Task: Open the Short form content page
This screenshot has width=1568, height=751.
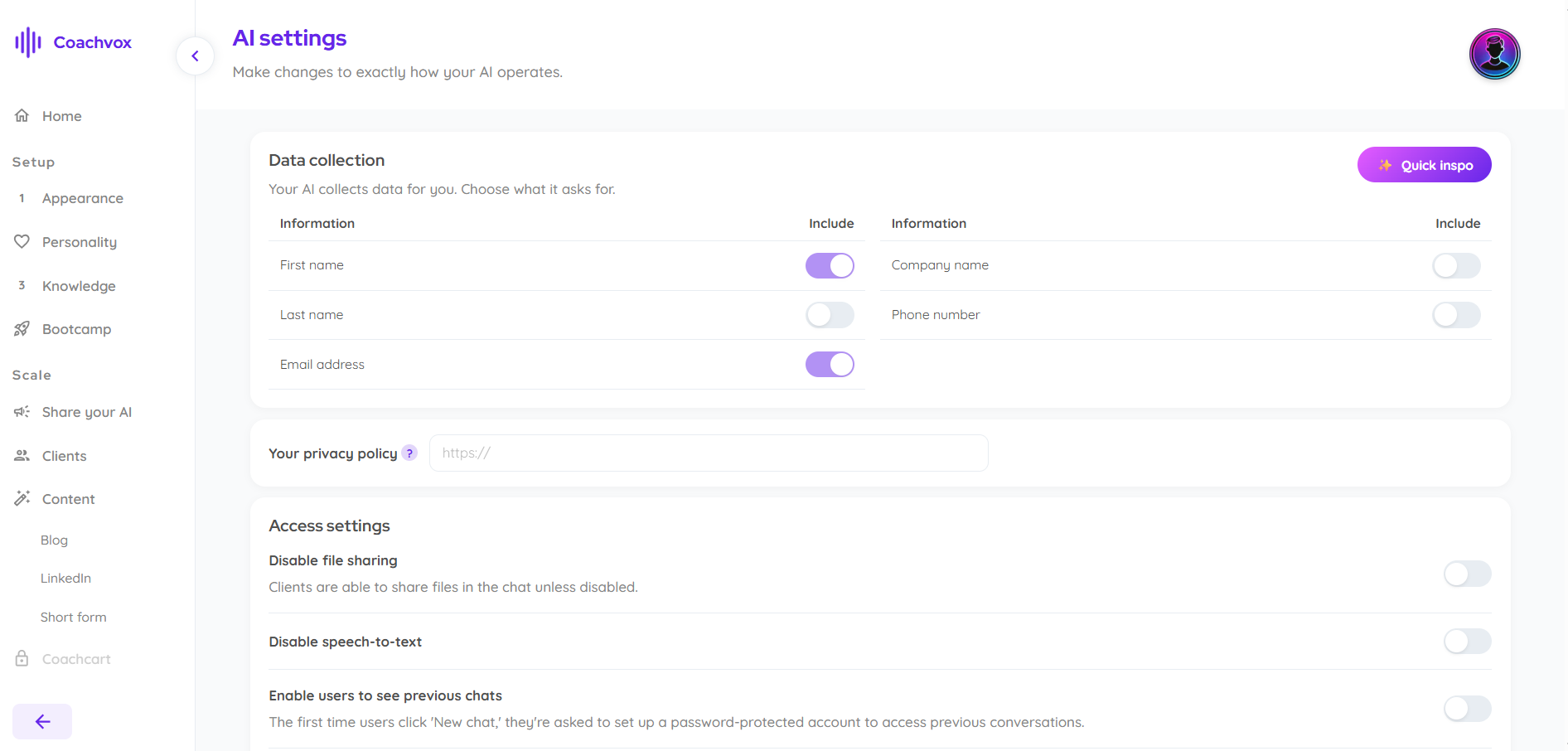Action: (74, 617)
